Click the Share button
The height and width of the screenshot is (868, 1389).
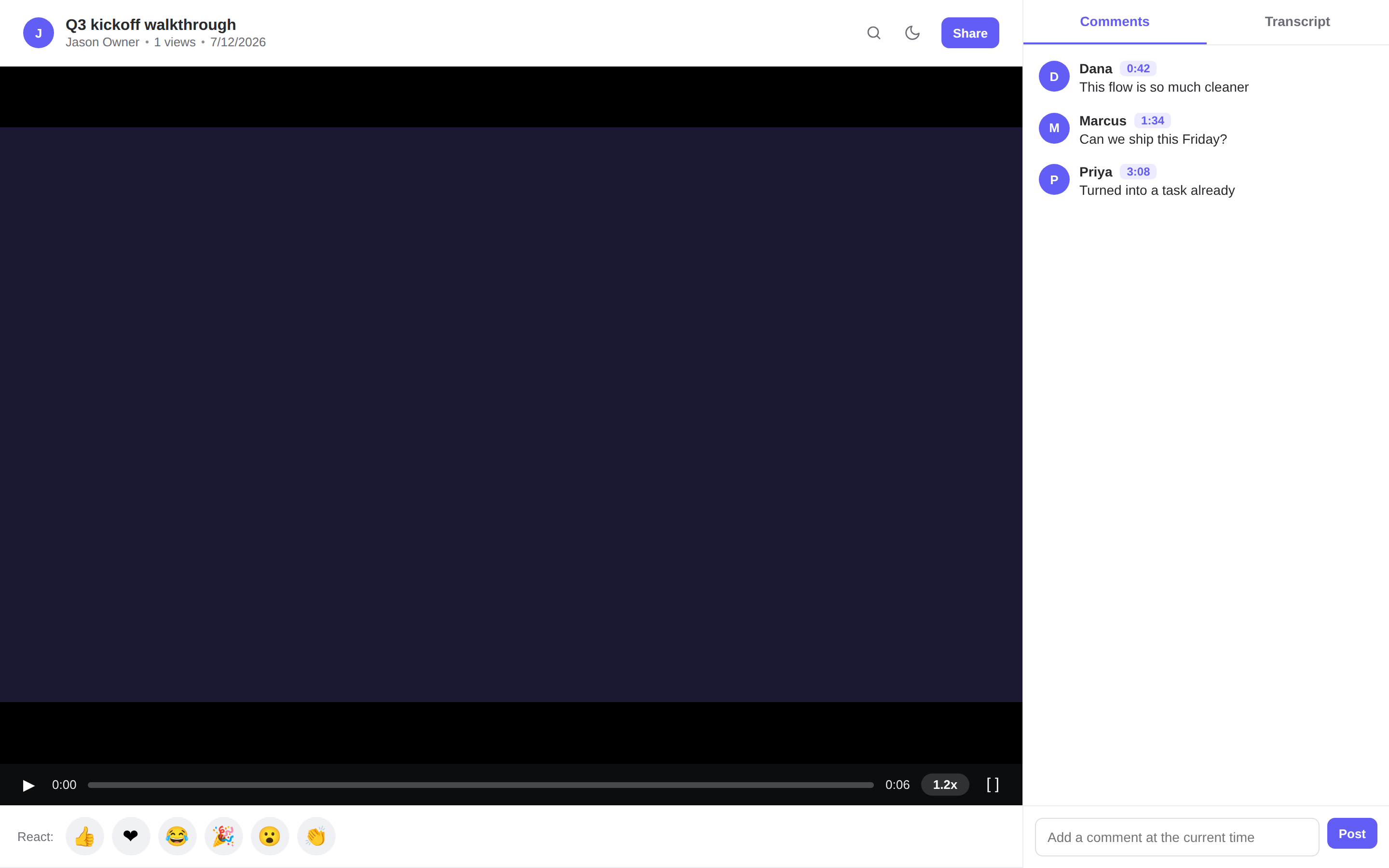[x=970, y=33]
